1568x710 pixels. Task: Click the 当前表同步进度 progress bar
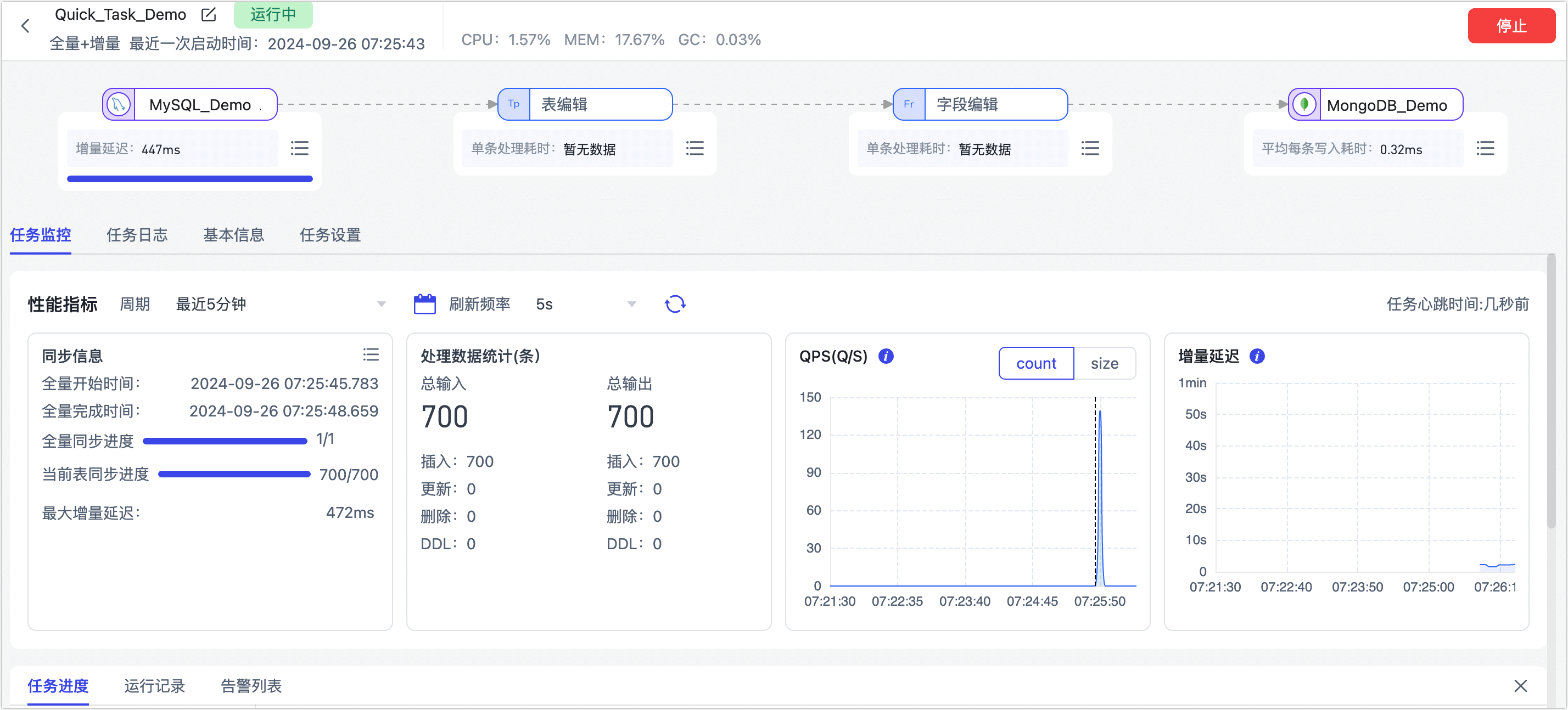point(233,474)
